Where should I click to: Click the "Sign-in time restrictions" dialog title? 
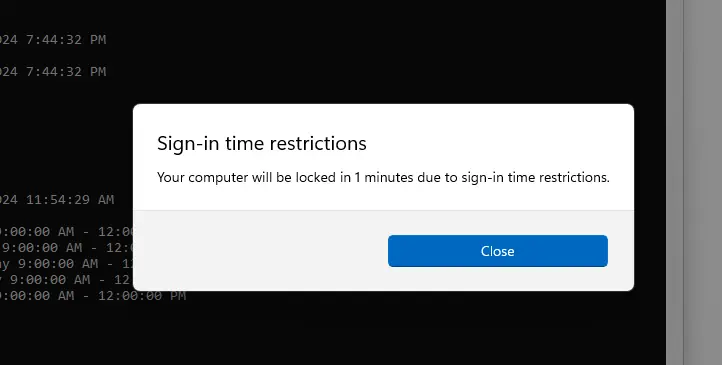click(262, 143)
